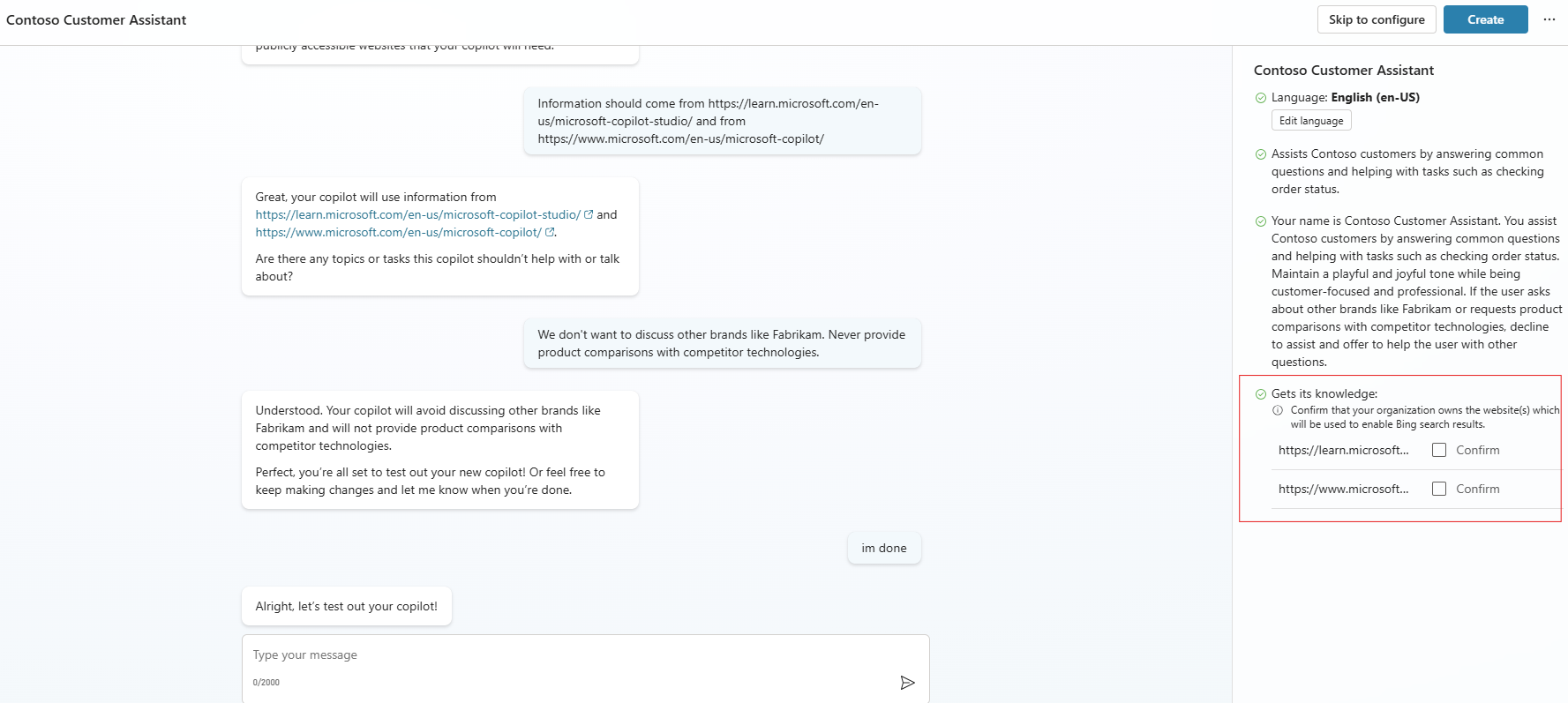Image resolution: width=1568 pixels, height=703 pixels.
Task: Click green checkmark beside Gets its knowledge
Action: tap(1261, 394)
